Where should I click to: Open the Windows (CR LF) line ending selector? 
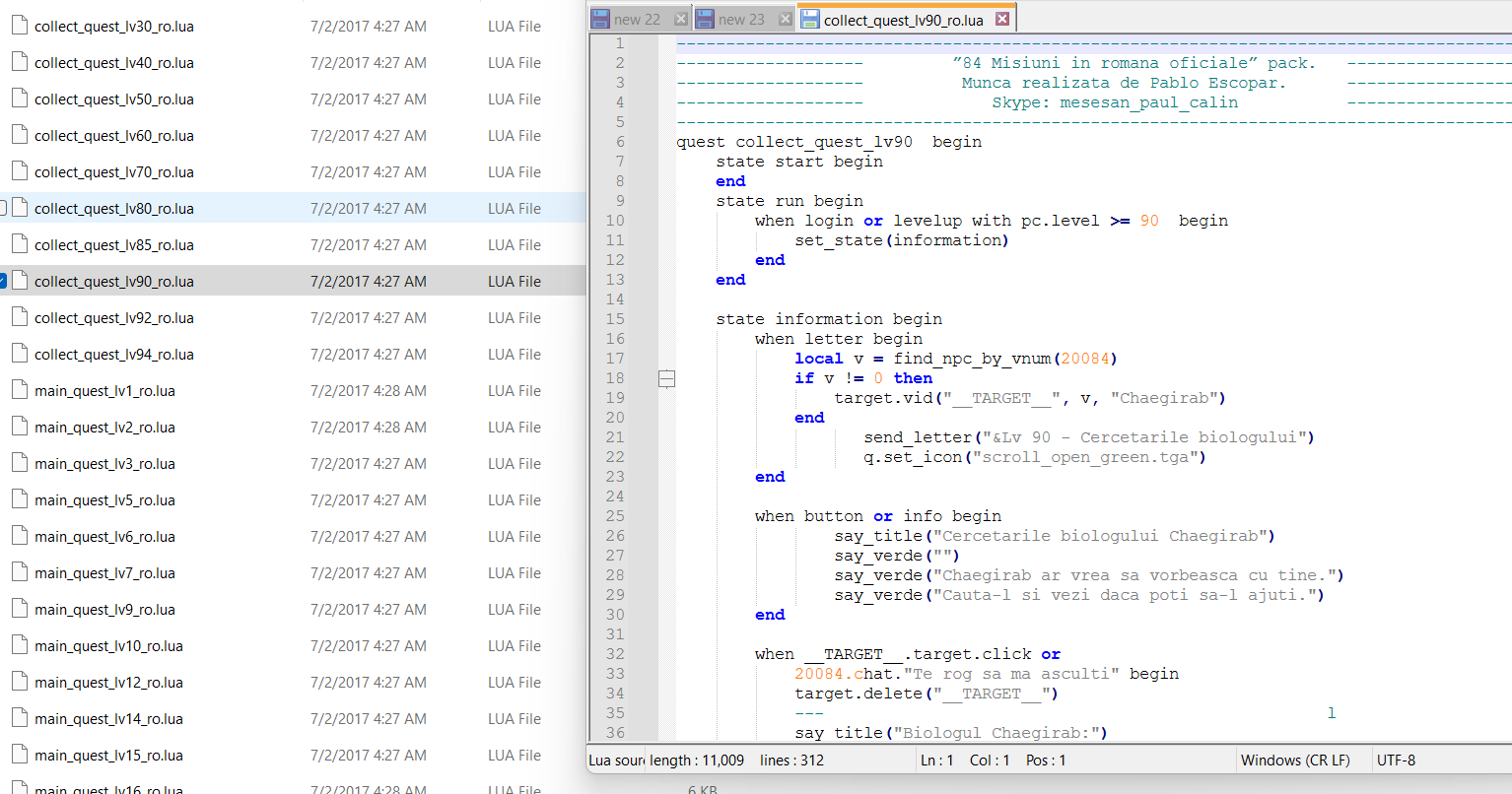pos(1294,761)
